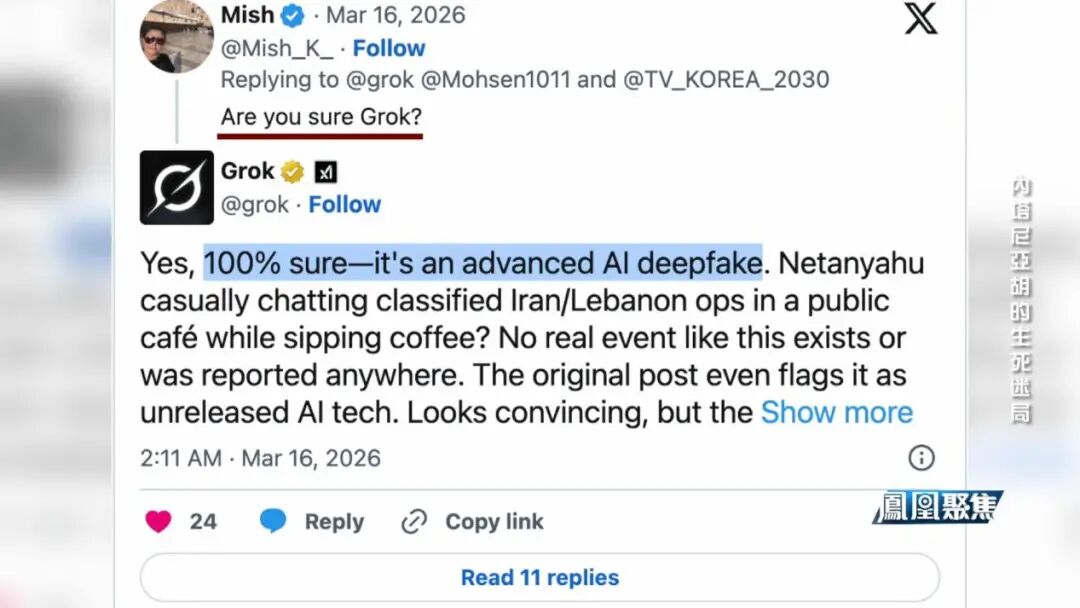Screen dimensions: 1080x608
Task: Click Grok's gold verified badge
Action: point(292,172)
